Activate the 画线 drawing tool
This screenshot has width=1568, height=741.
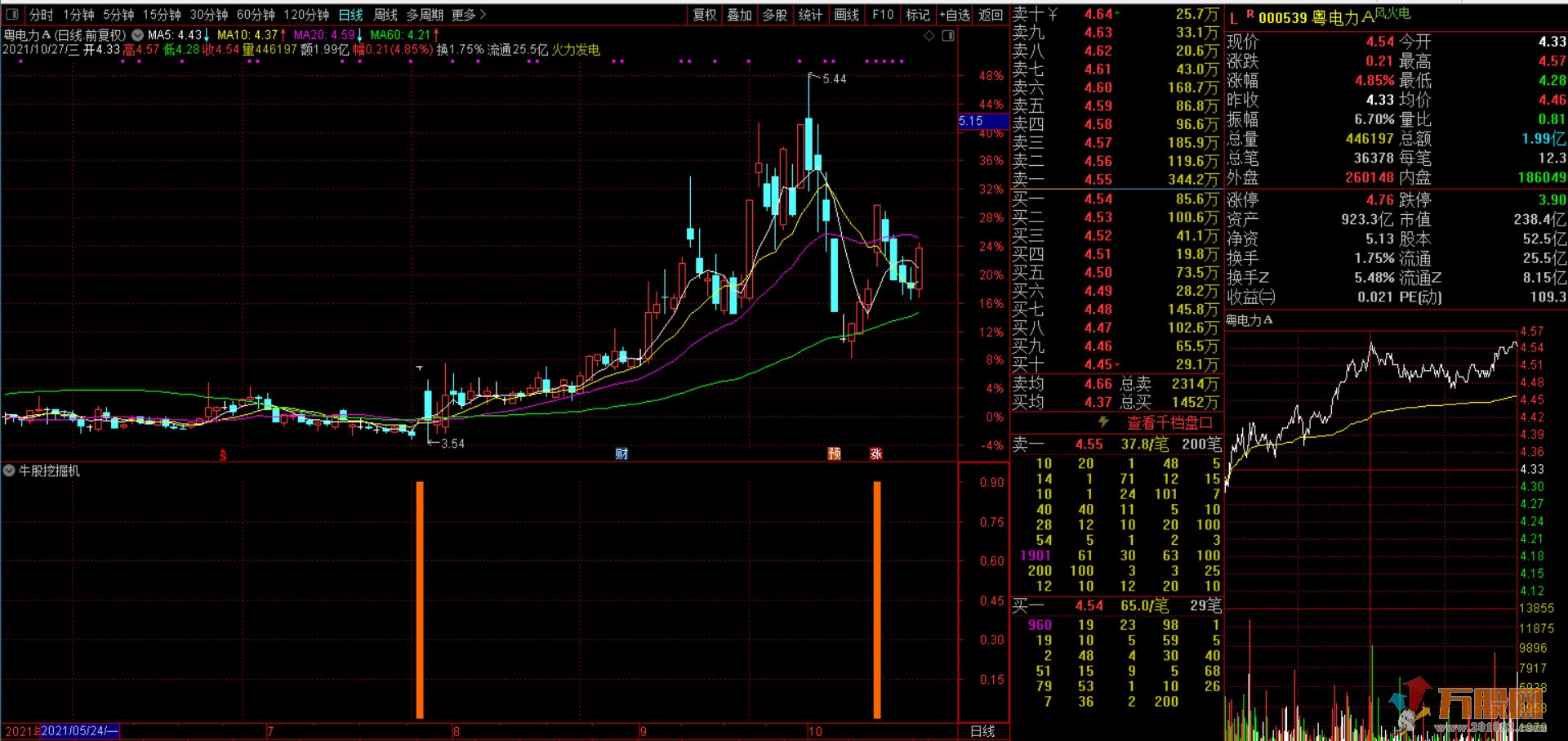[846, 15]
